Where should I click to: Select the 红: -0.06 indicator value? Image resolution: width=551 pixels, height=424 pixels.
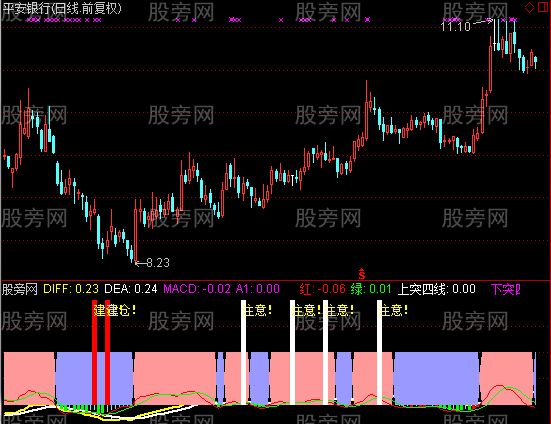[x=323, y=289]
